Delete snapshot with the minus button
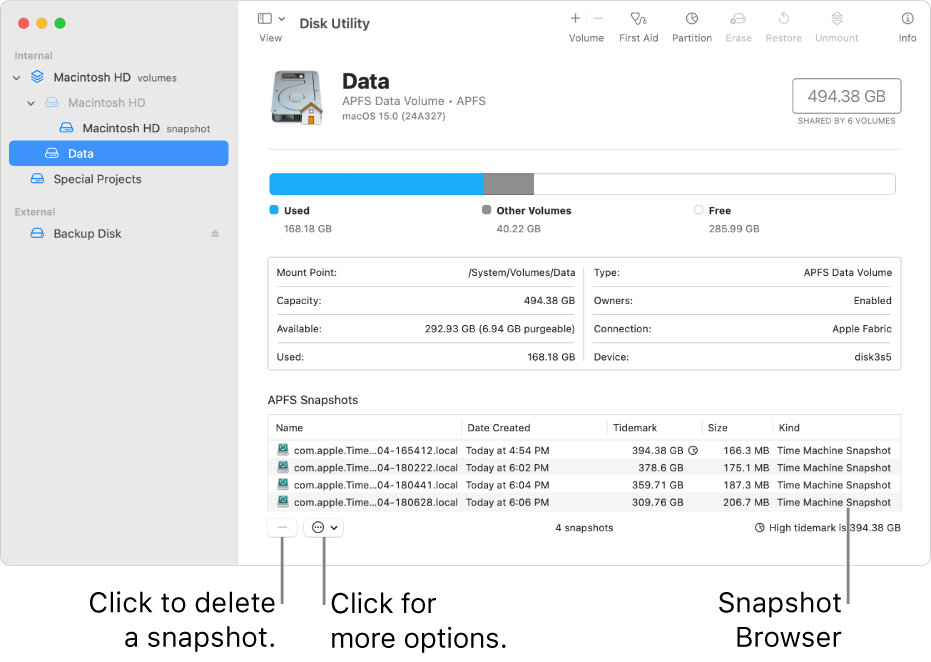Screen dimensions: 931x662 (x=282, y=527)
